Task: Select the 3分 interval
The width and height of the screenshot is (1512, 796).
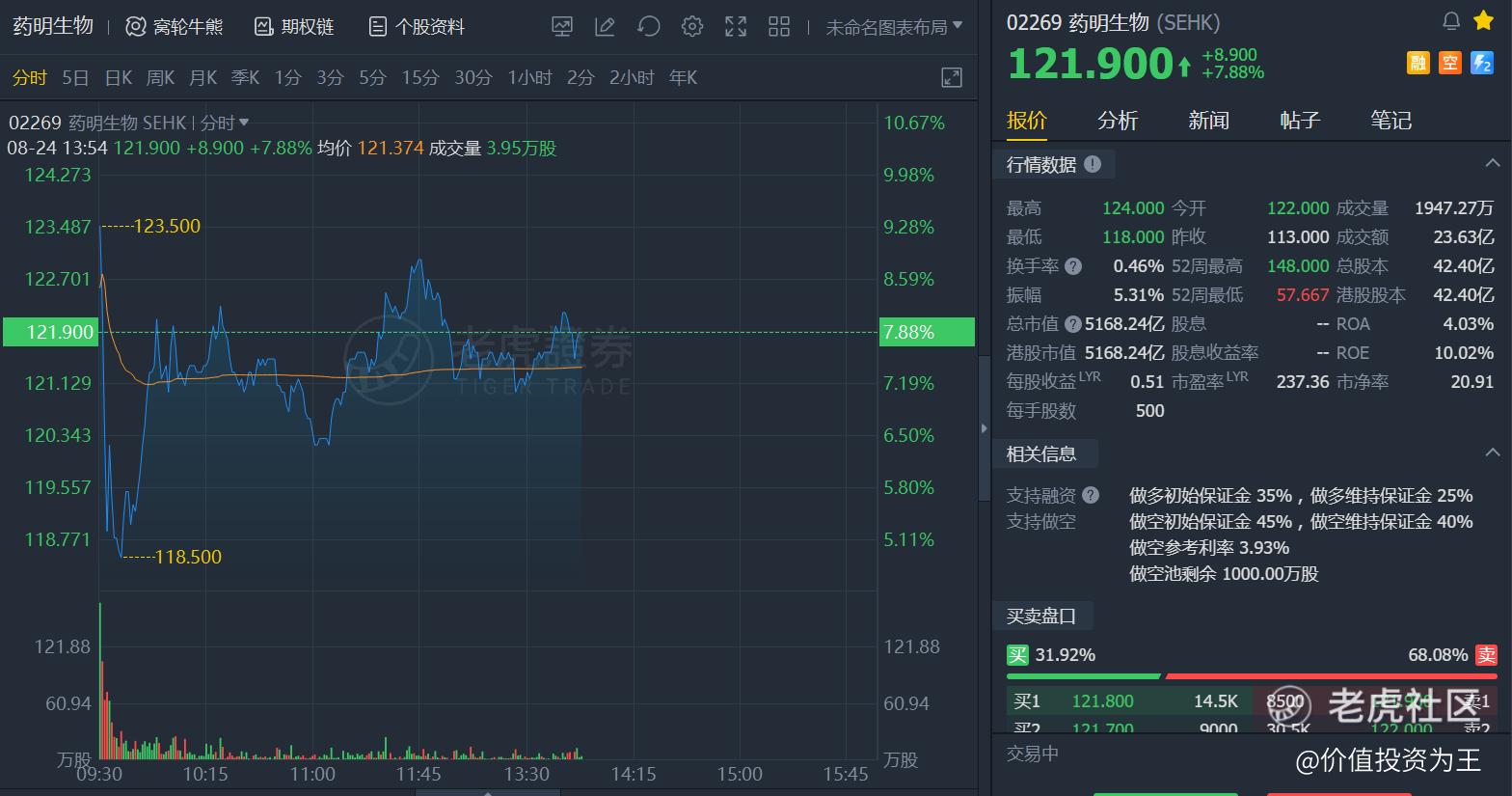Action: 330,78
